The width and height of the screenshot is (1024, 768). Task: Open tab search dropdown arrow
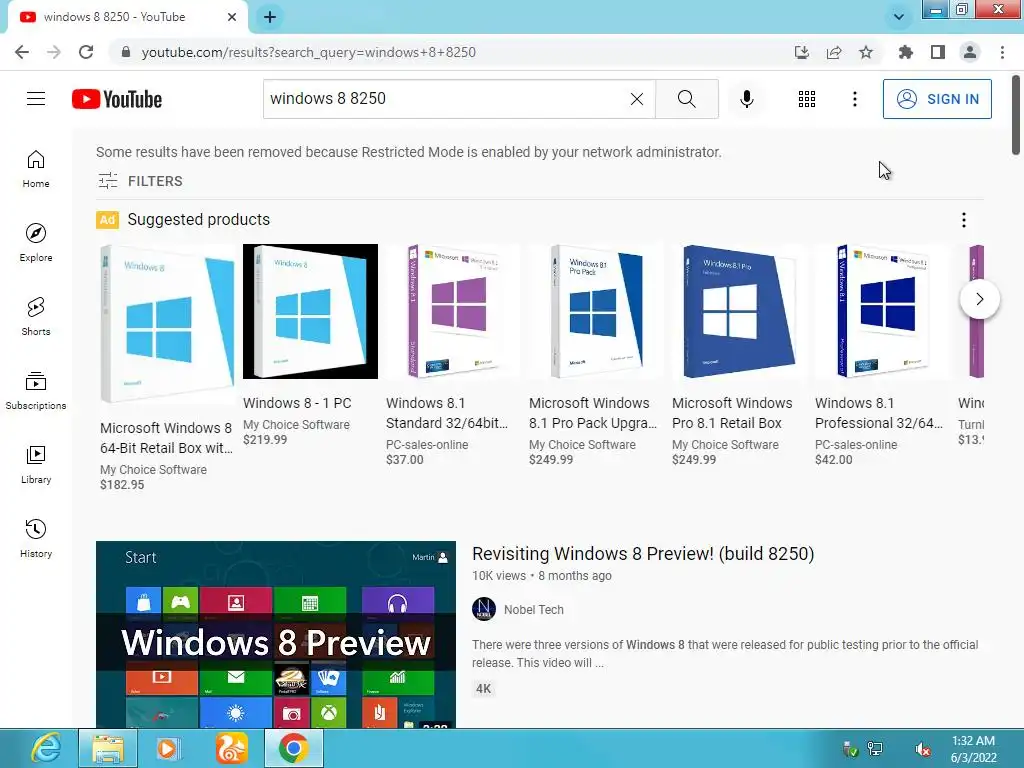899,17
